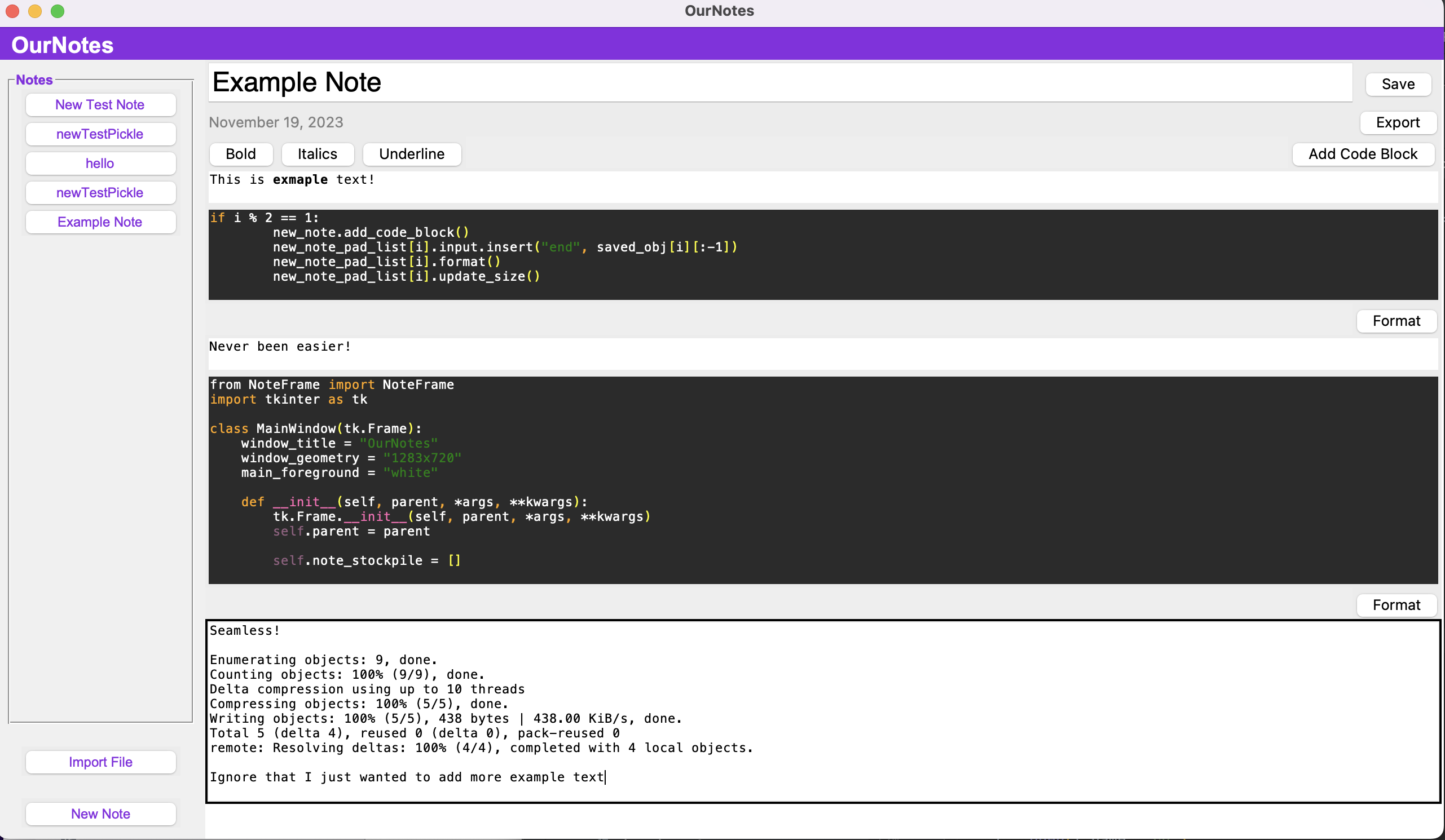Apply Underline formatting

tap(411, 154)
